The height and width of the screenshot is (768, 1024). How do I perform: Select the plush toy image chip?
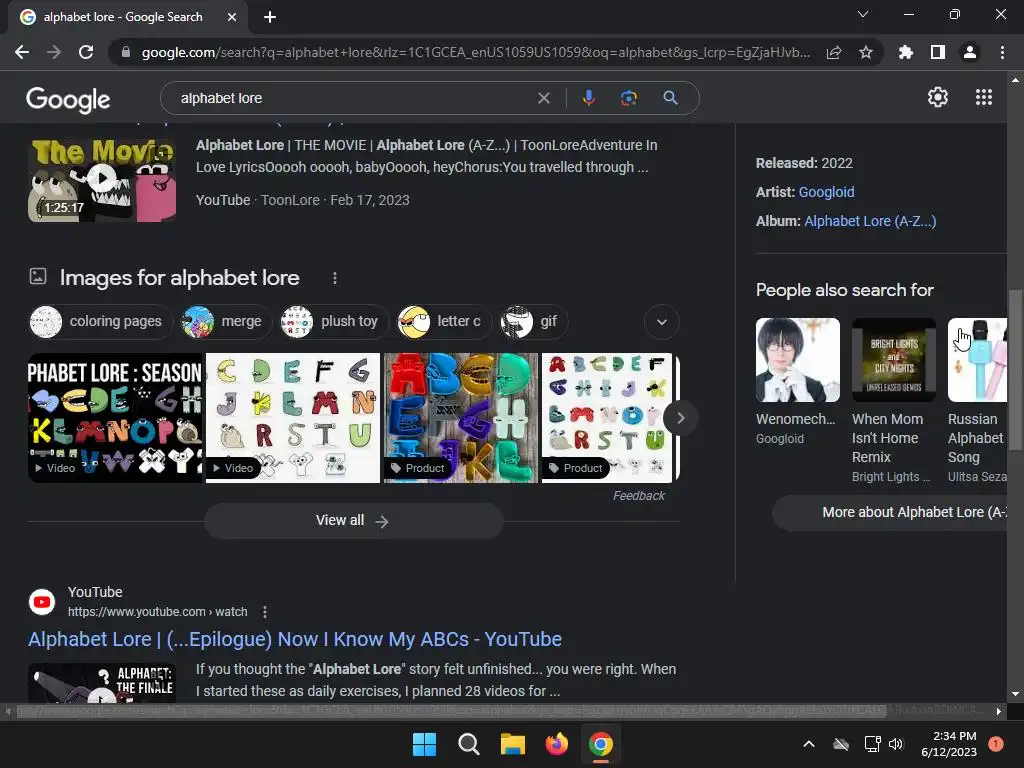[x=333, y=321]
